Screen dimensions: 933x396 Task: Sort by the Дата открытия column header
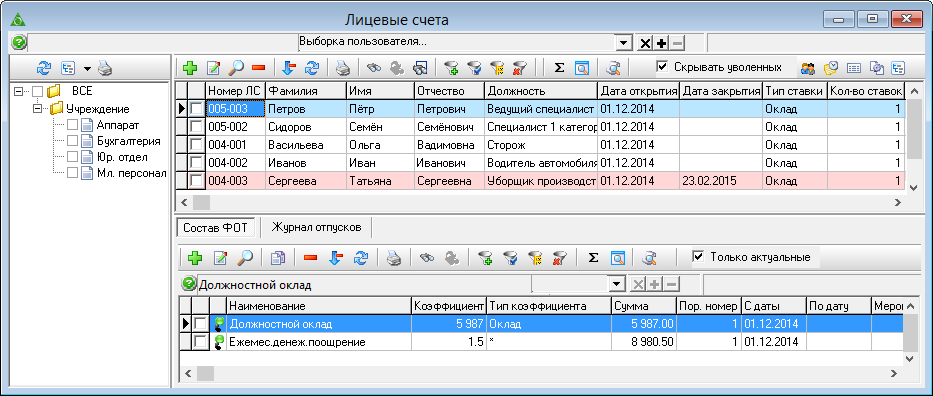click(x=638, y=91)
